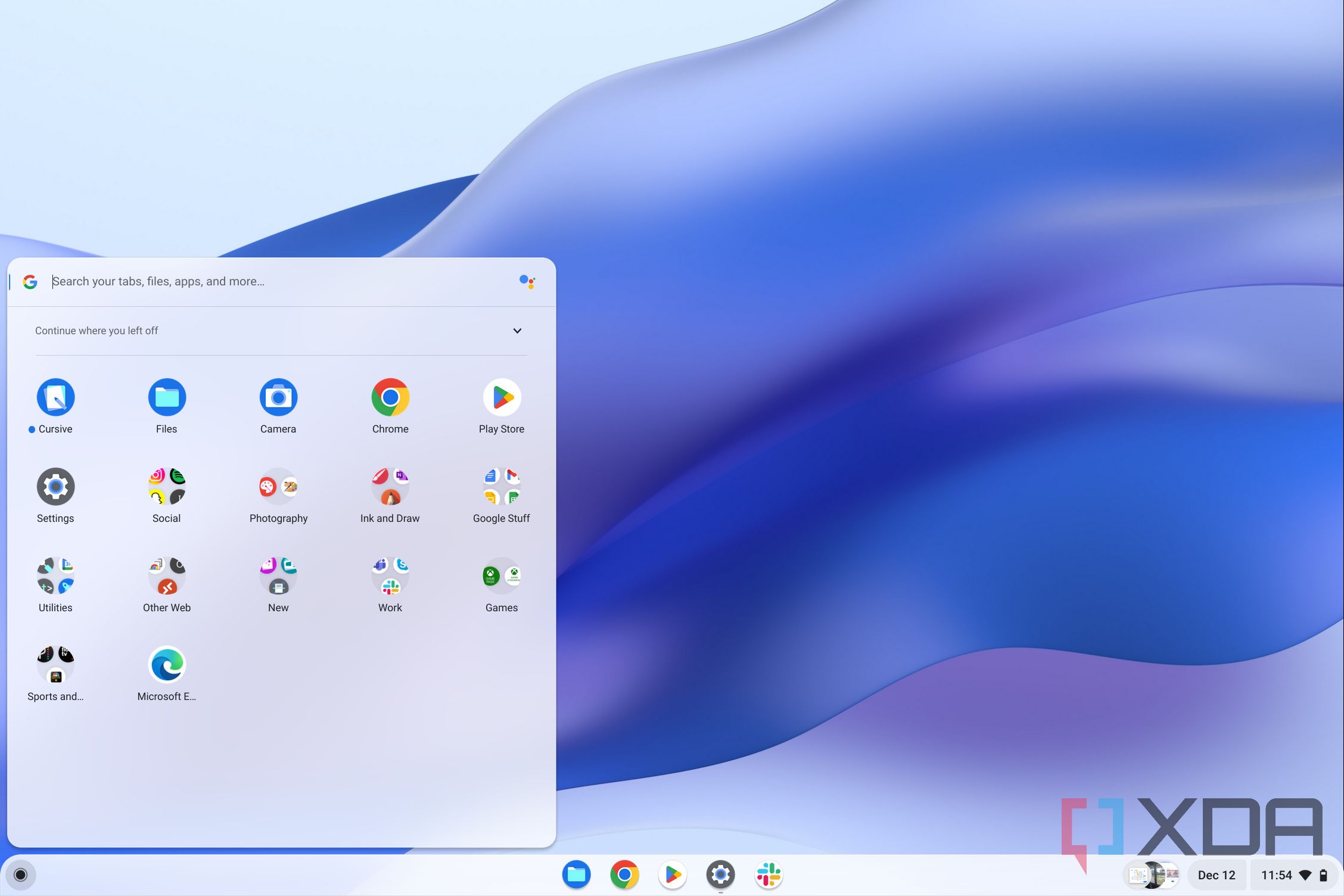Open the Settings app
The width and height of the screenshot is (1344, 896).
(x=55, y=487)
